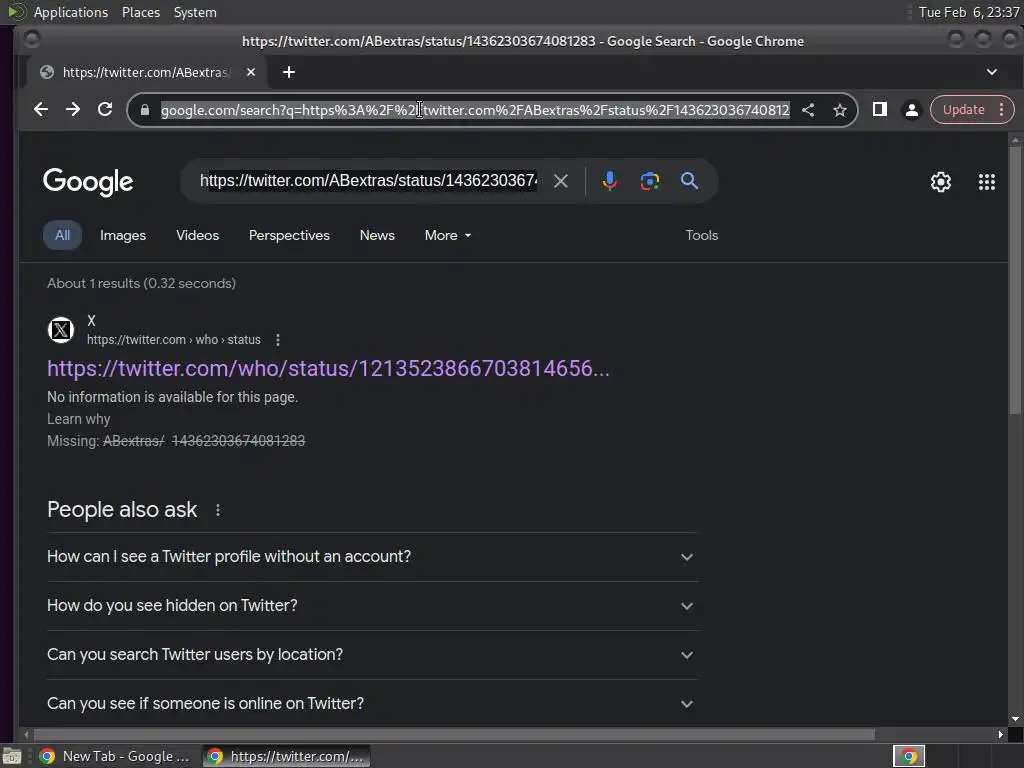Click the Chrome address bar URL
Screen dimensions: 1024x768
[475, 110]
